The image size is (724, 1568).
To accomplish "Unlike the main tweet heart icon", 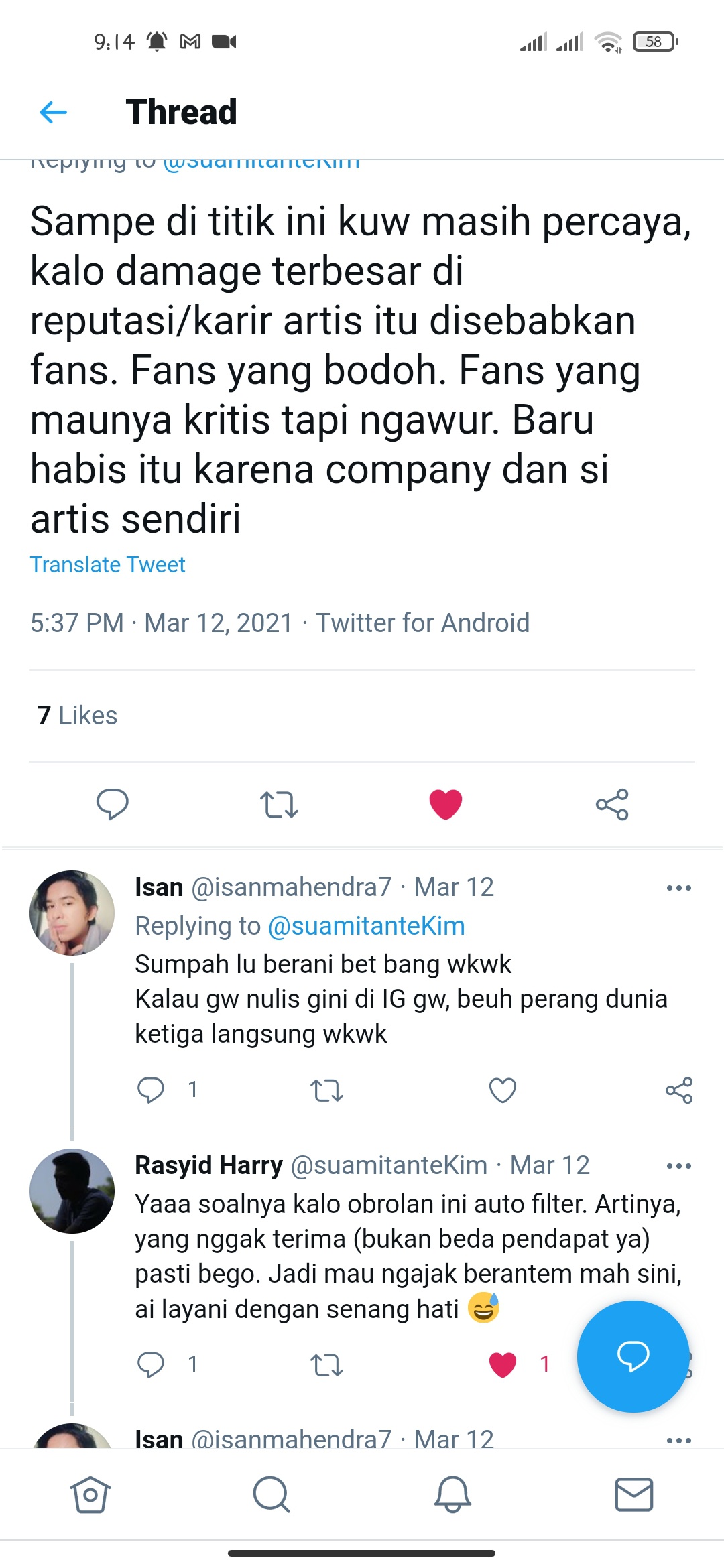I will coord(446,805).
